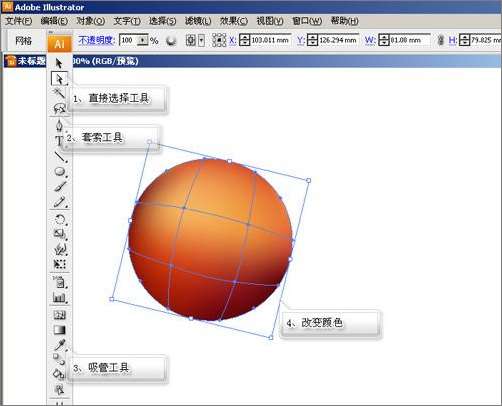Select the Rotate tool
This screenshot has width=502, height=406.
(60, 219)
